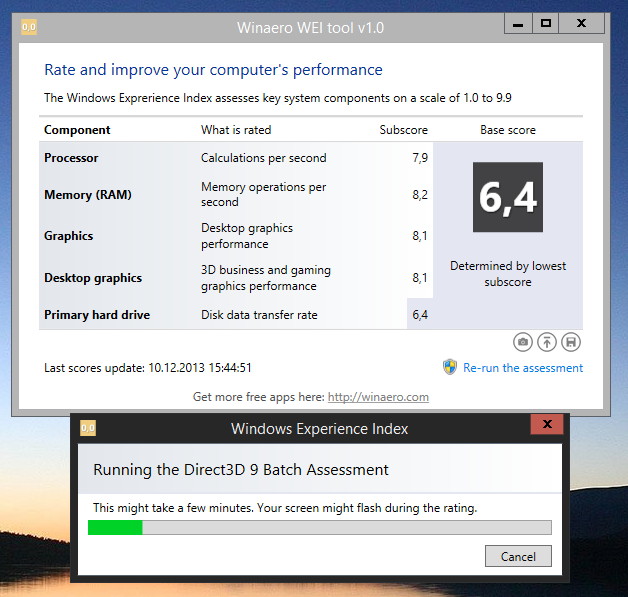The width and height of the screenshot is (628, 597).
Task: Click Disk data transfer rate text
Action: pos(259,315)
